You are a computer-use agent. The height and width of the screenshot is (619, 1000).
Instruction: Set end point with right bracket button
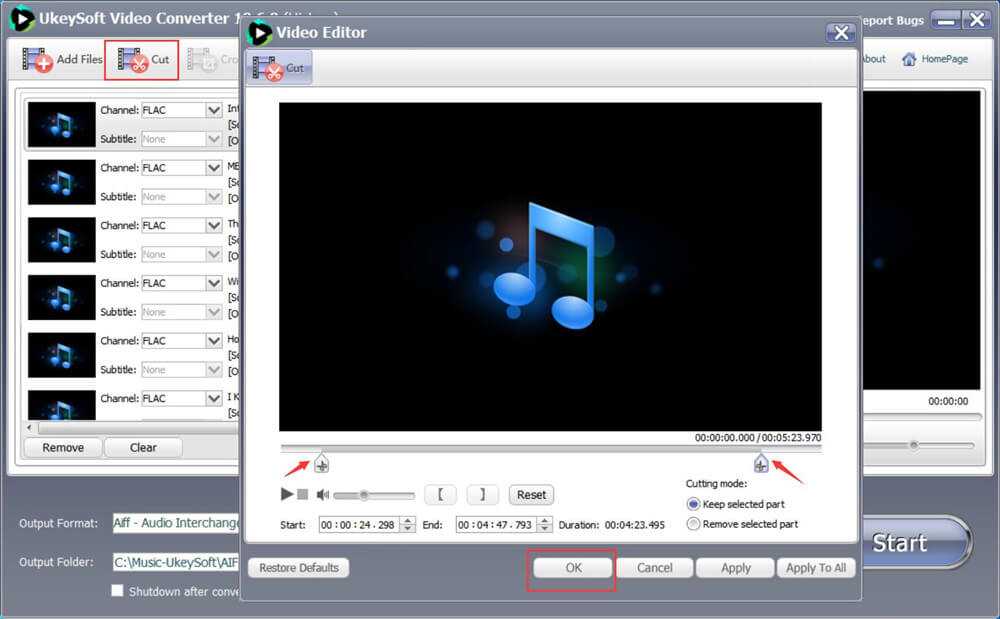482,494
